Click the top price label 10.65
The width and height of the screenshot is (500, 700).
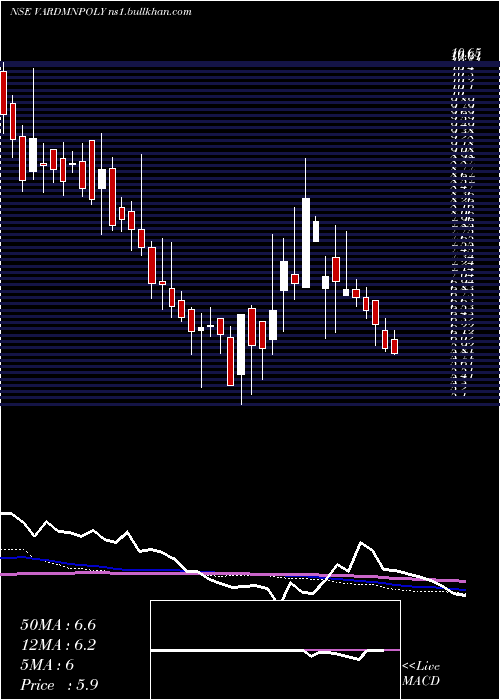point(466,55)
